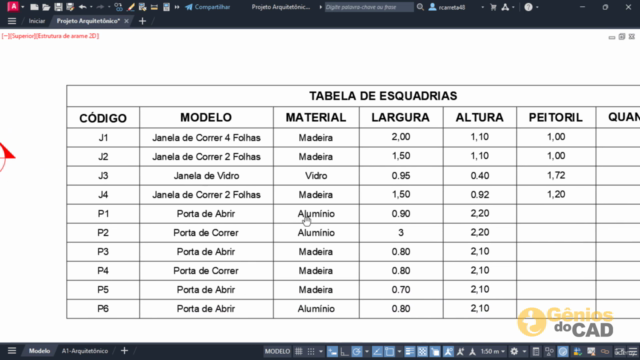640x360 pixels.
Task: Expand snap mode settings dropdown
Action: tap(321, 351)
